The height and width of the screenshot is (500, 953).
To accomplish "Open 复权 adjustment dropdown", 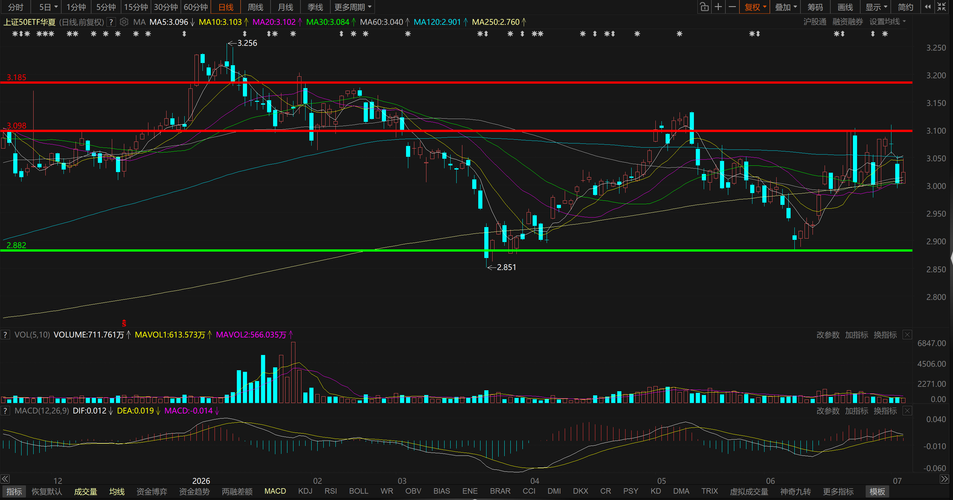I will click(755, 7).
